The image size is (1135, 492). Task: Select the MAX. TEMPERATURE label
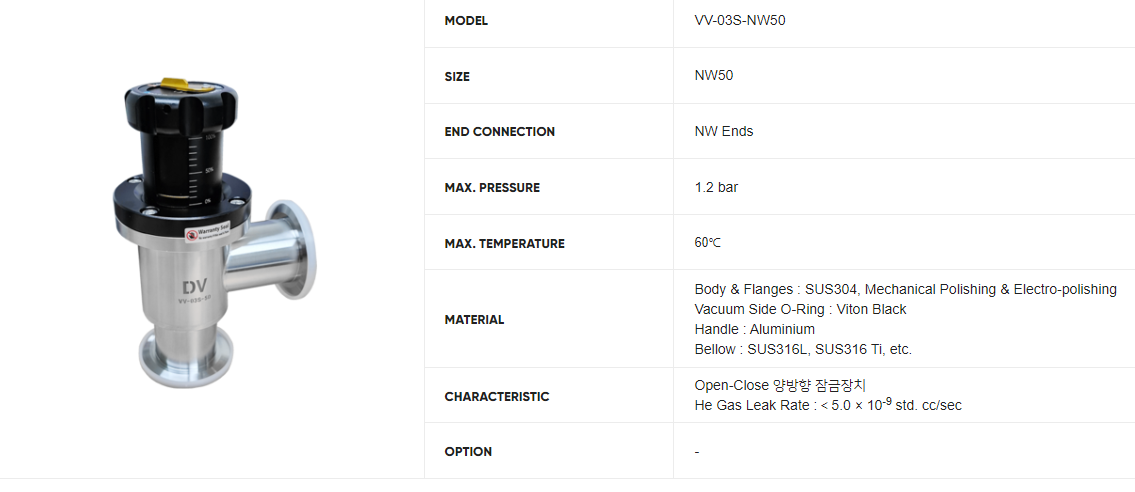pyautogui.click(x=504, y=243)
